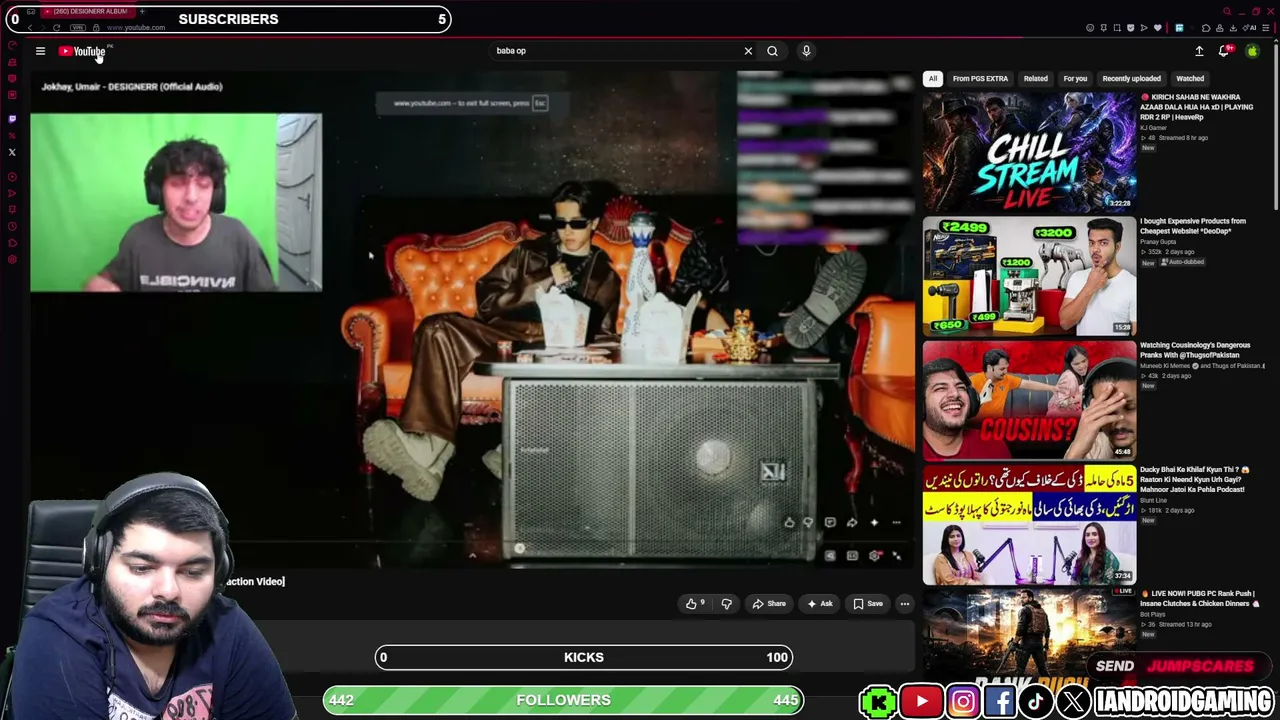Clear the 'baba op' search text
This screenshot has width=1280, height=720.
coord(748,51)
